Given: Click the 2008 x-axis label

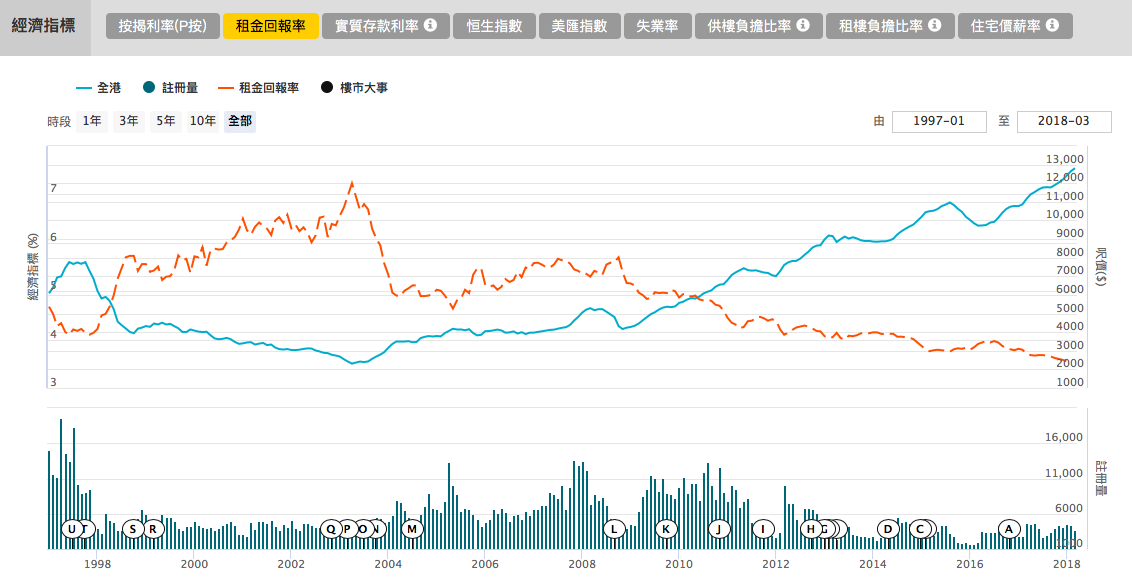Looking at the screenshot, I should pos(582,564).
